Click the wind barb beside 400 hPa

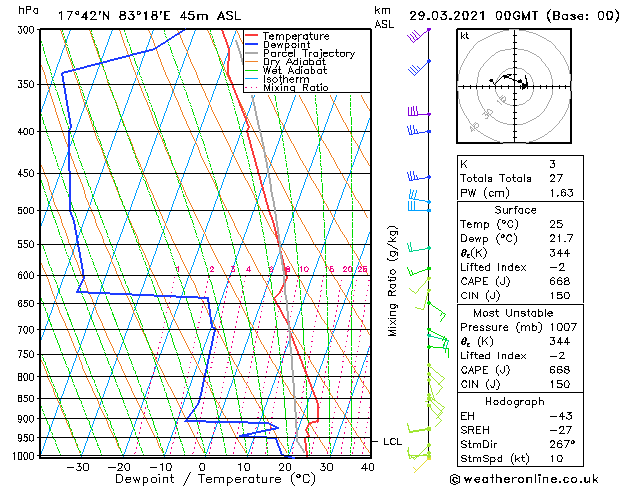418,130
